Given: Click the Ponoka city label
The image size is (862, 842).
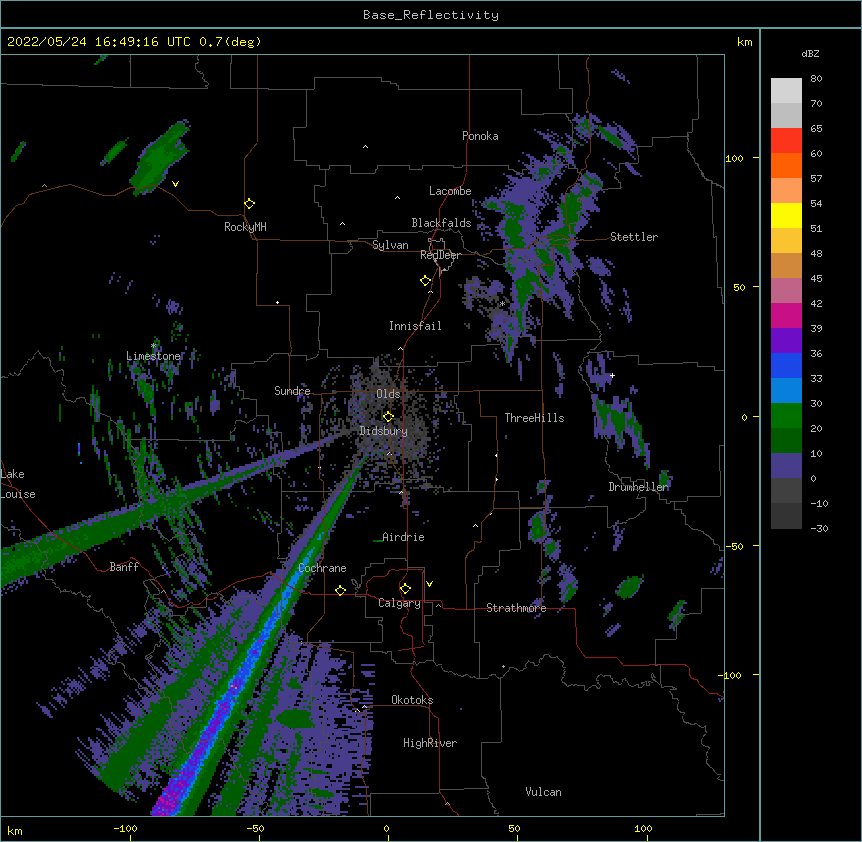Looking at the screenshot, I should coord(480,136).
